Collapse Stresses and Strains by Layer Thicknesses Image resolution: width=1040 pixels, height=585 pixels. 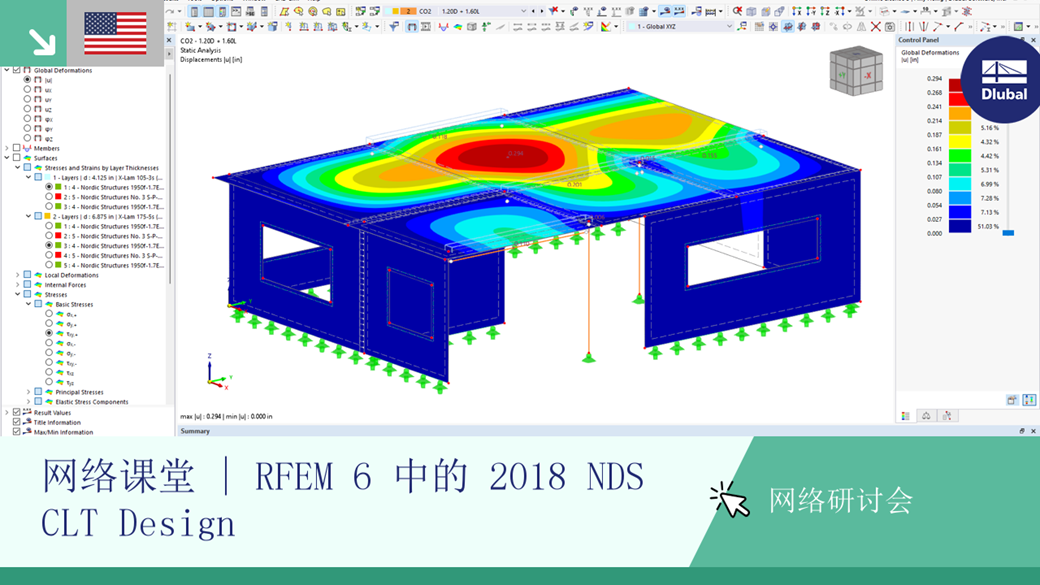(x=17, y=168)
